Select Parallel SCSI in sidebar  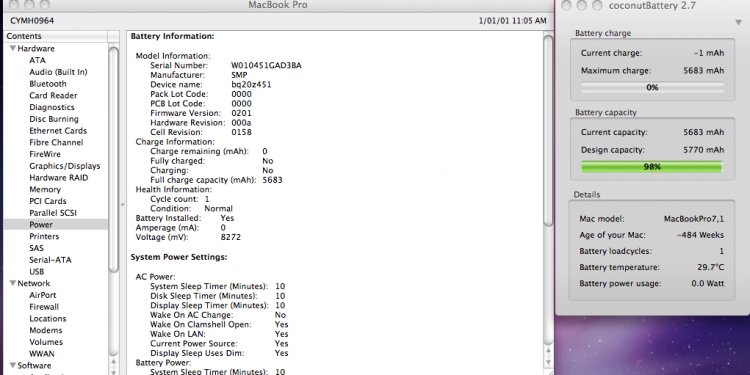tap(53, 213)
